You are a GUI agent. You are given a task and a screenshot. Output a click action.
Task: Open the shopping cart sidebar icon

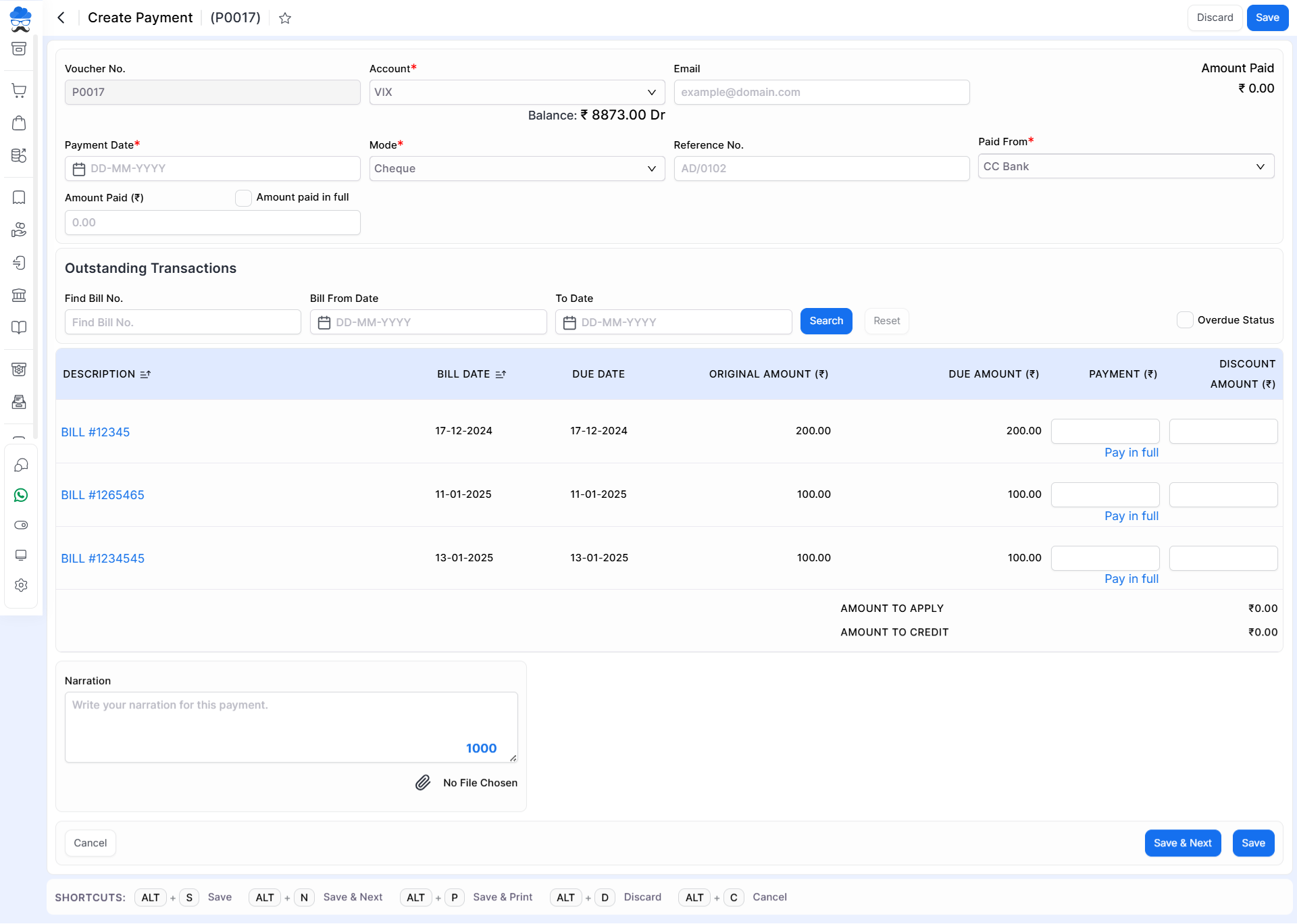tap(19, 91)
